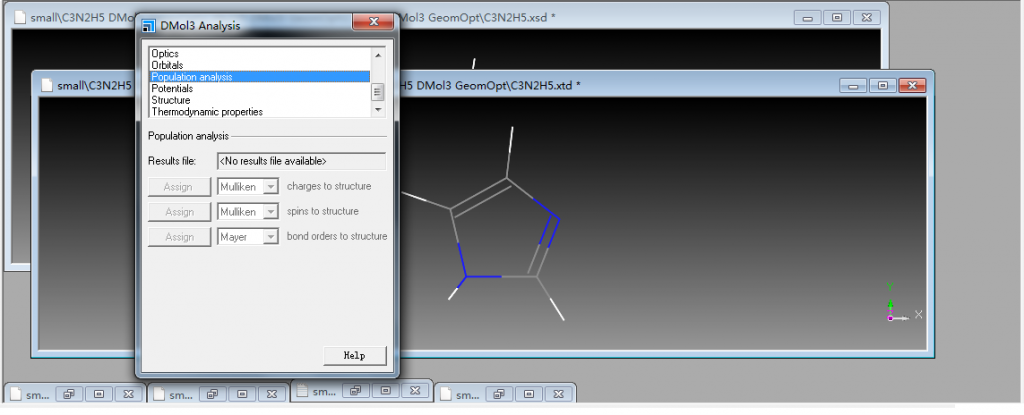This screenshot has height=415, width=1024.
Task: Click Assign for bond orders to structure
Action: pyautogui.click(x=180, y=237)
